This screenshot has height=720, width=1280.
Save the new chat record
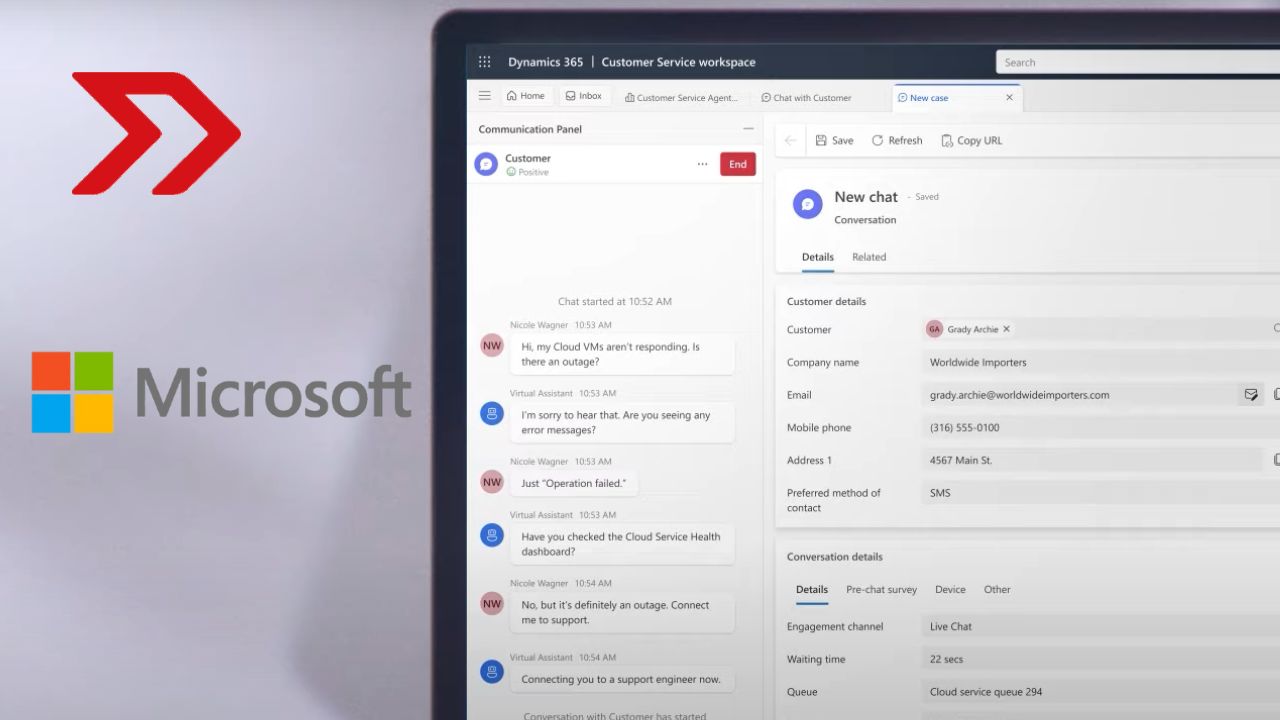pyautogui.click(x=834, y=141)
